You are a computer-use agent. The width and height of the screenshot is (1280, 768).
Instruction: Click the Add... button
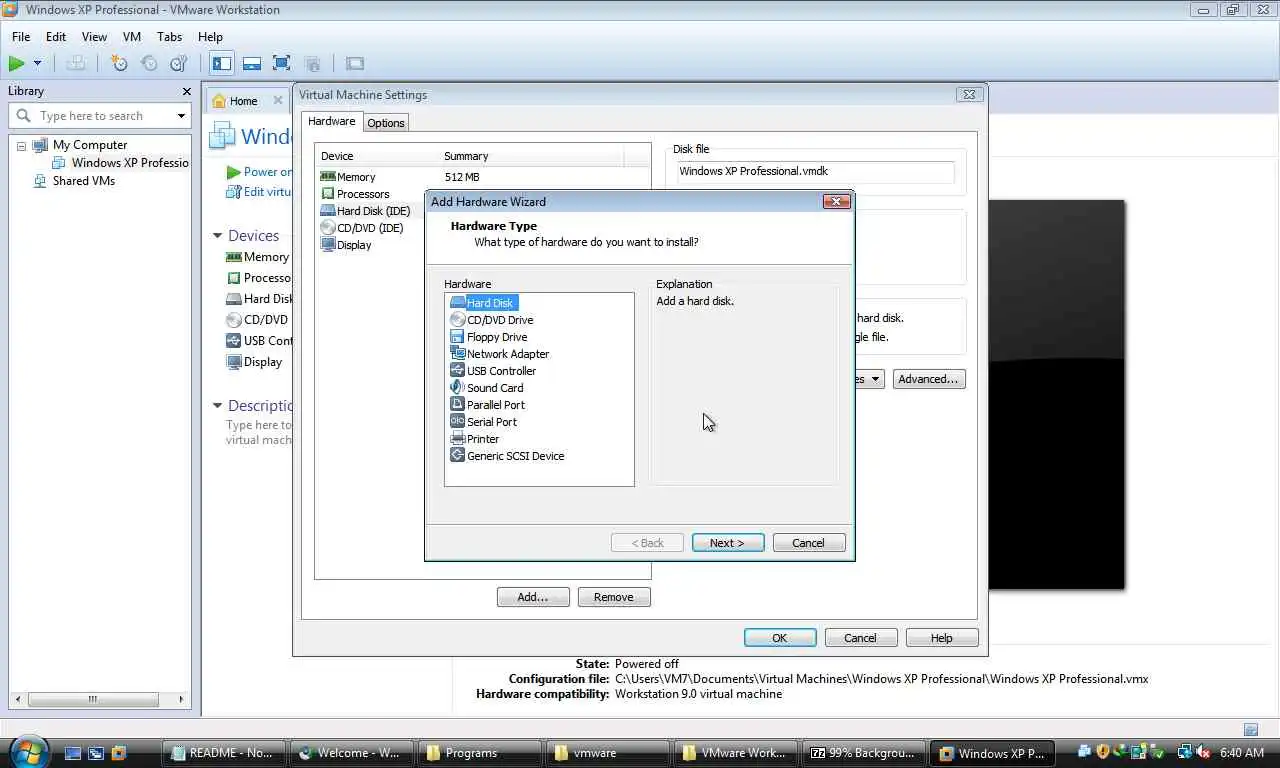point(533,597)
